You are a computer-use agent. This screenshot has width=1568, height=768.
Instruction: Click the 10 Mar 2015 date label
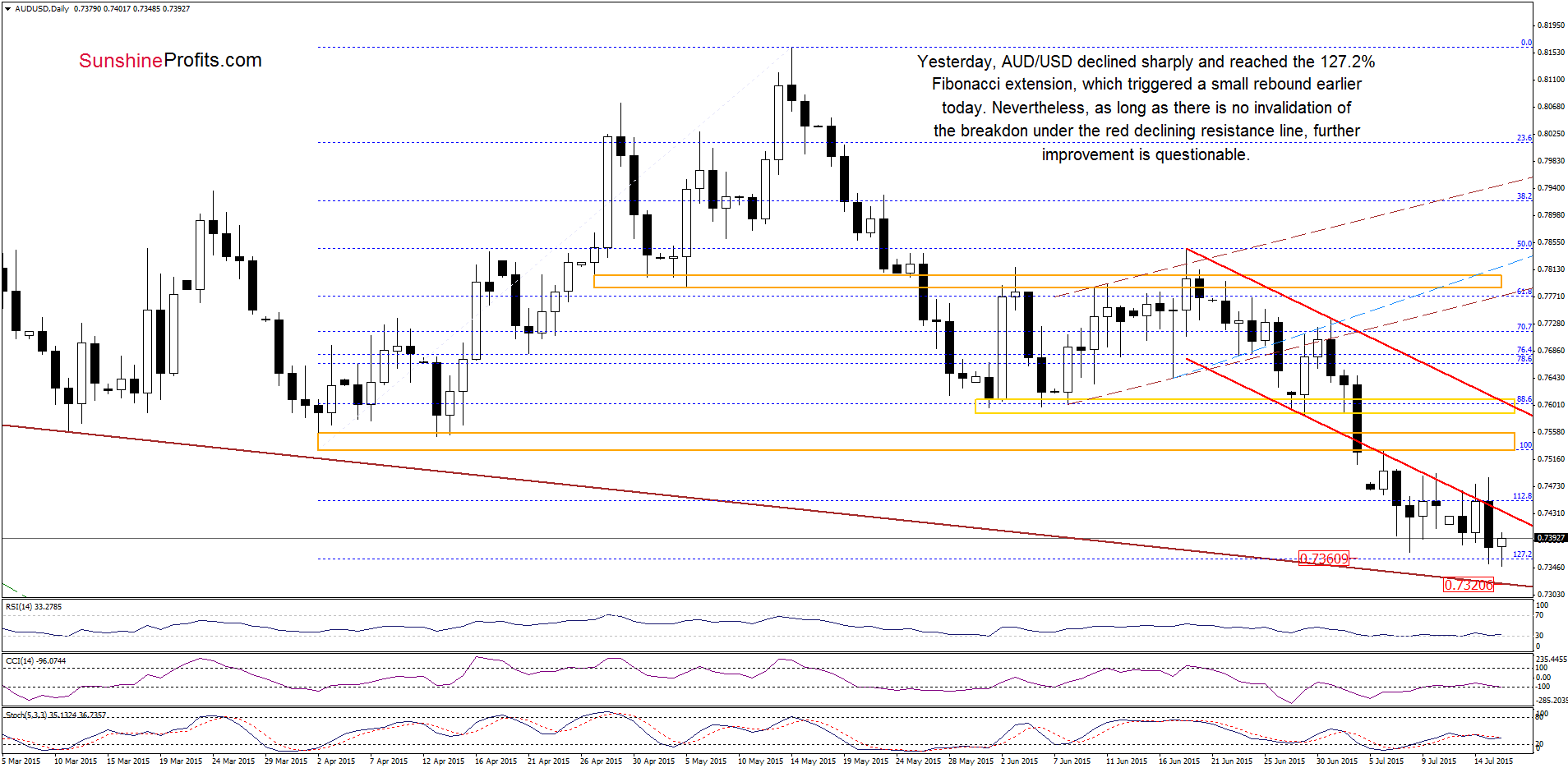pyautogui.click(x=76, y=761)
